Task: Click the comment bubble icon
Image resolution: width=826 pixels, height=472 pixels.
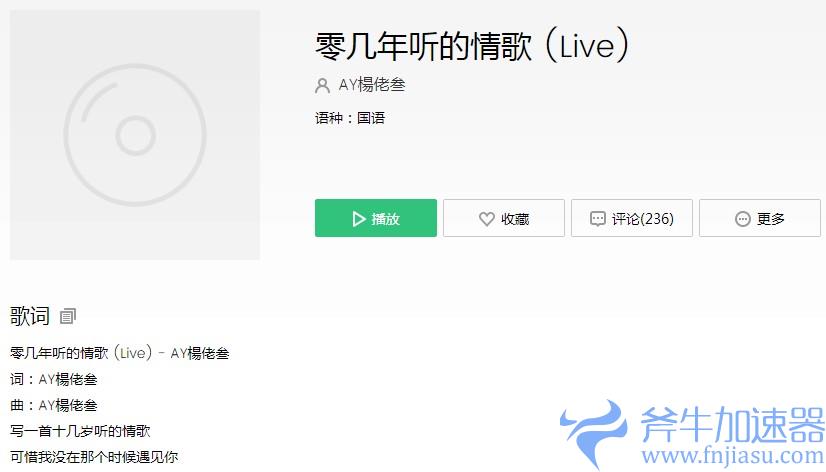Action: click(x=598, y=219)
